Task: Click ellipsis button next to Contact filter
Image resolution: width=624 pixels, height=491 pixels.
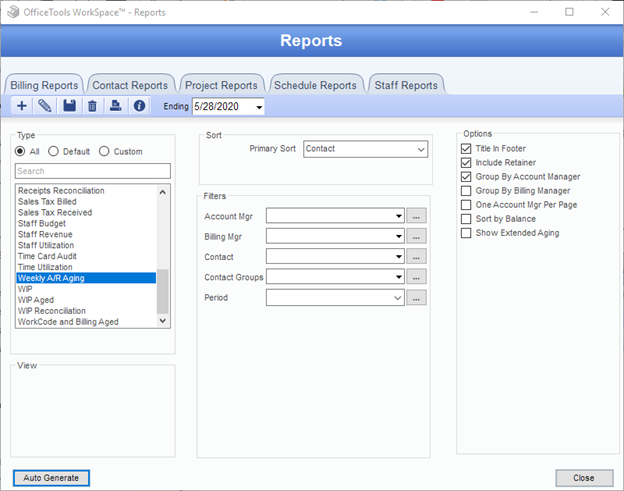Action: point(416,257)
